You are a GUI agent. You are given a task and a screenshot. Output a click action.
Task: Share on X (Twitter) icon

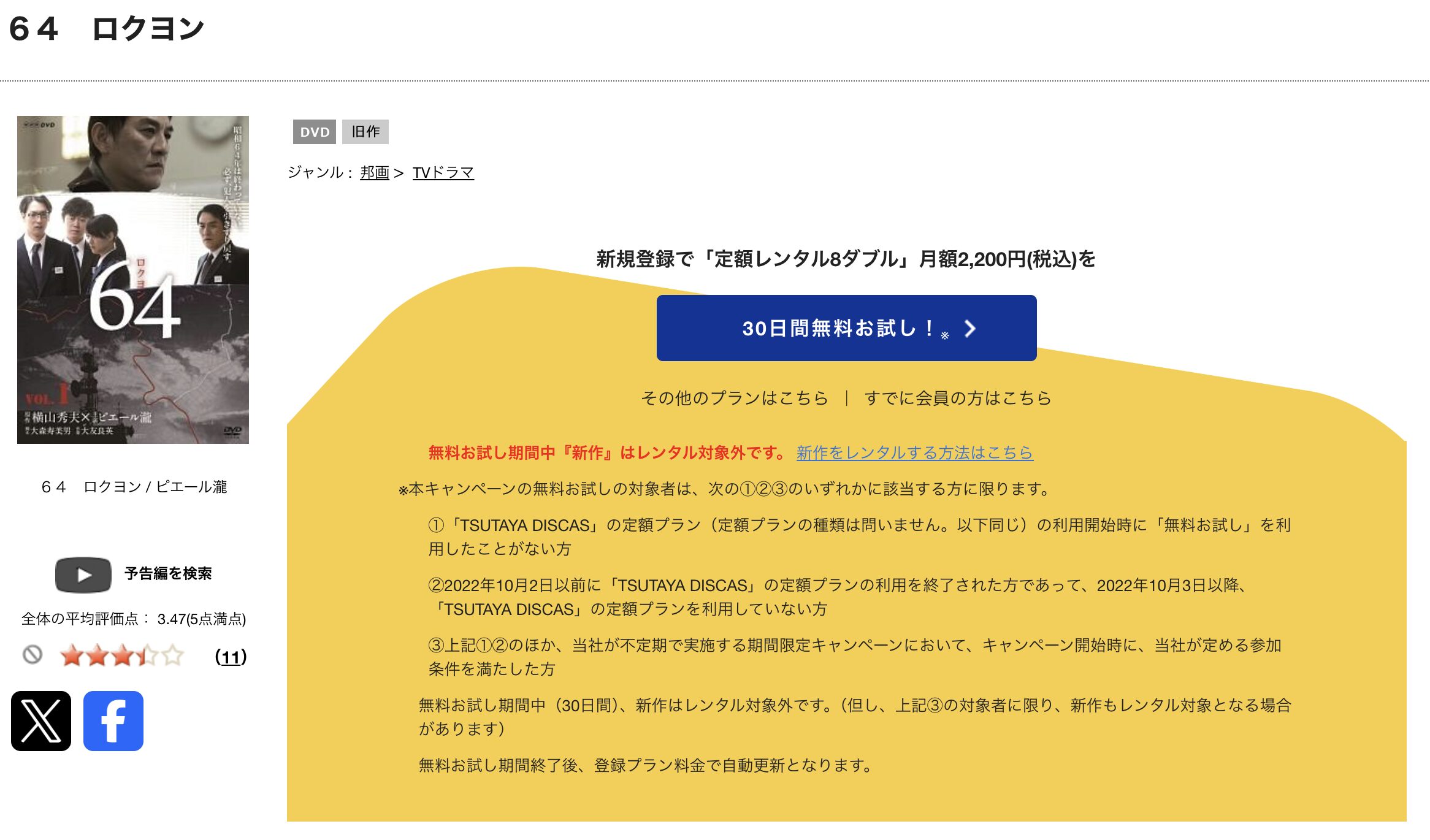tap(41, 721)
